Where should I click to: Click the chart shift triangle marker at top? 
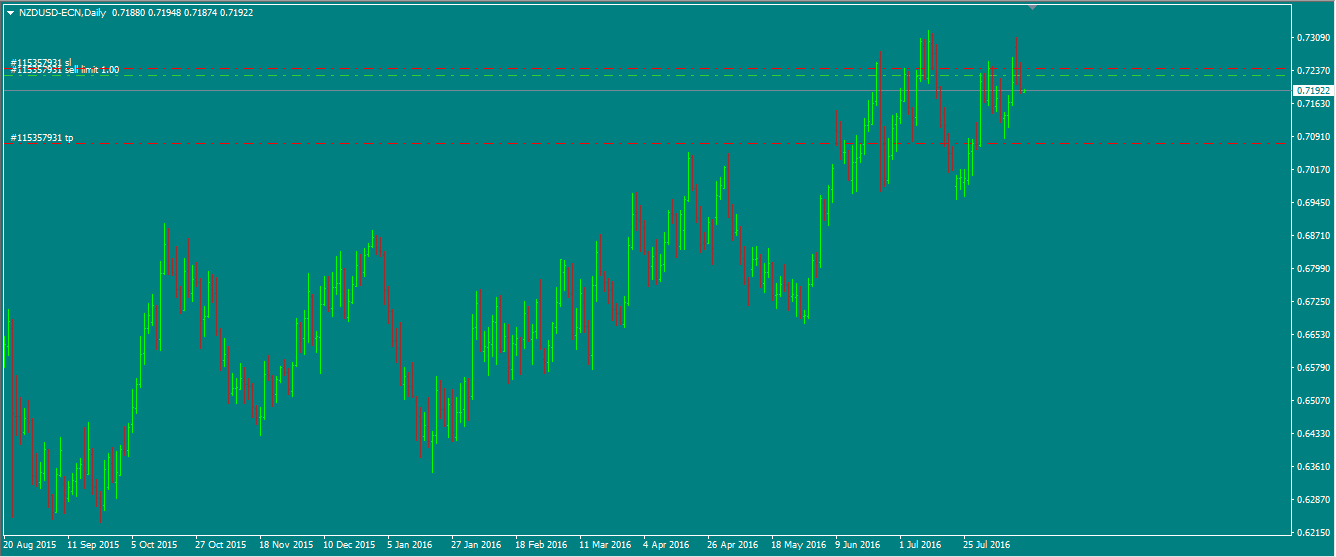tap(1033, 7)
